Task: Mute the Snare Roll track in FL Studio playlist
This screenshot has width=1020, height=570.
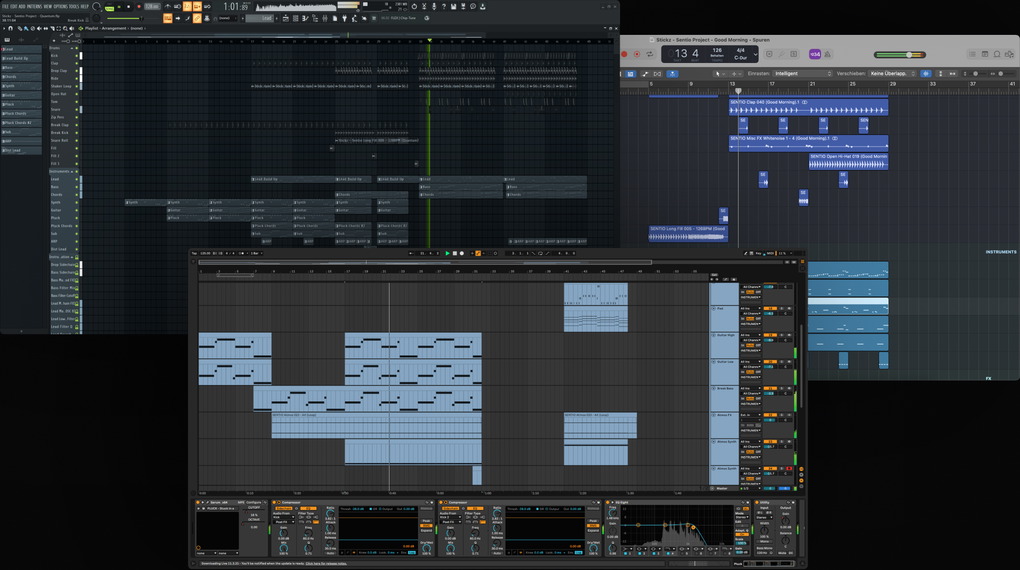Action: [x=77, y=141]
